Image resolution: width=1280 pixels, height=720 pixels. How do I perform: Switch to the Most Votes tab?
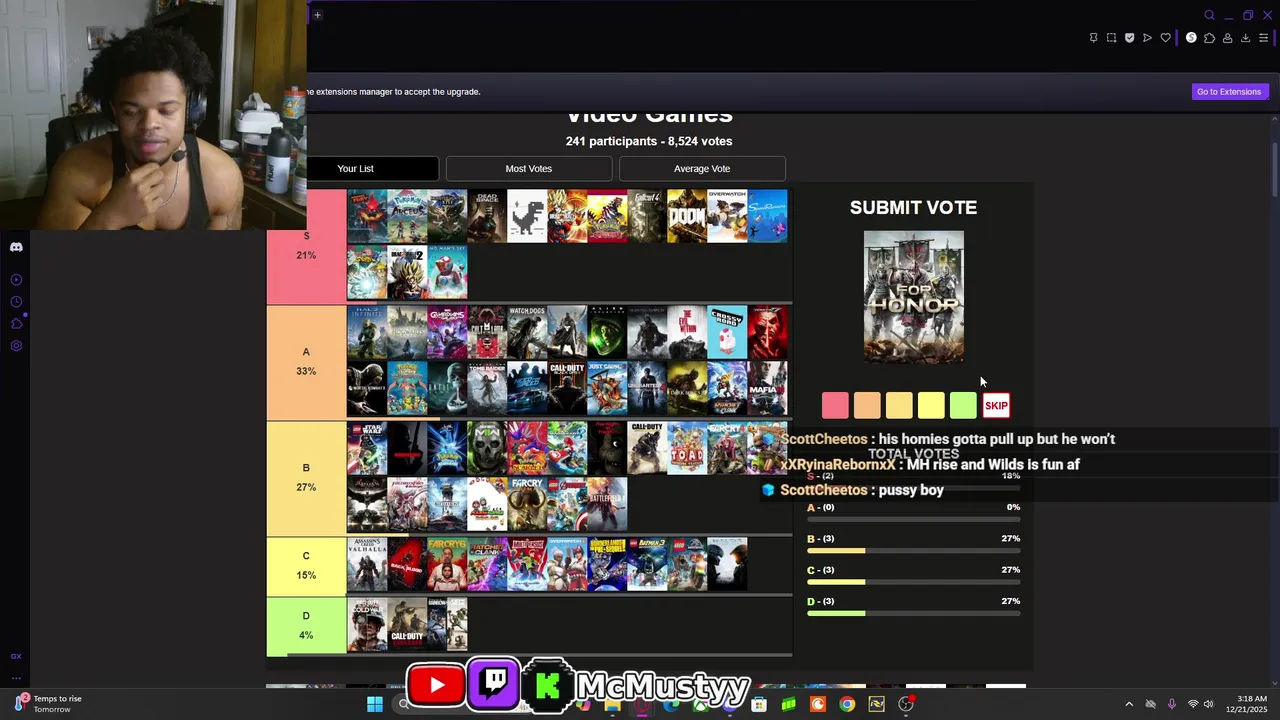tap(528, 168)
